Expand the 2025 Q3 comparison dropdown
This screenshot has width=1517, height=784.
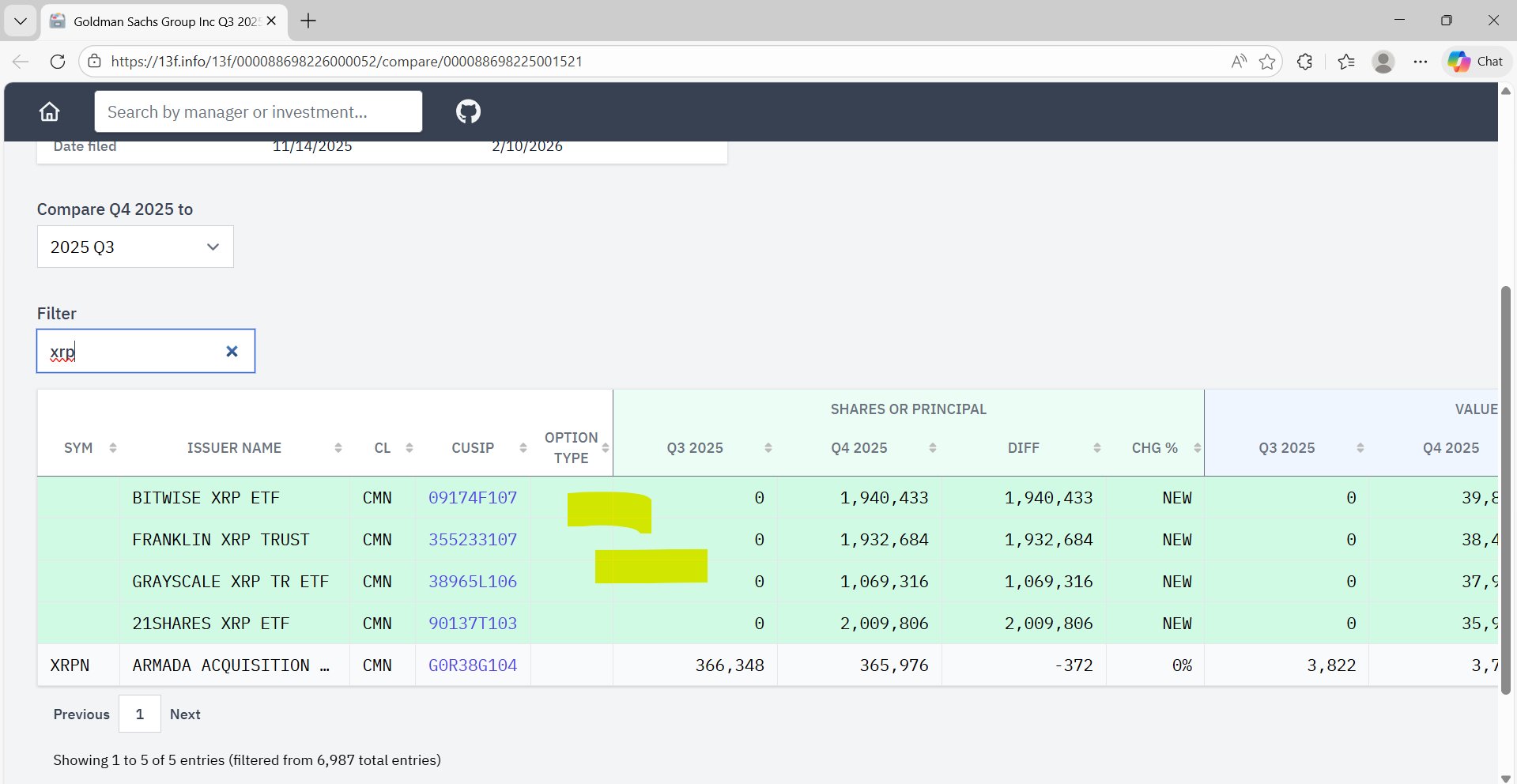click(135, 247)
